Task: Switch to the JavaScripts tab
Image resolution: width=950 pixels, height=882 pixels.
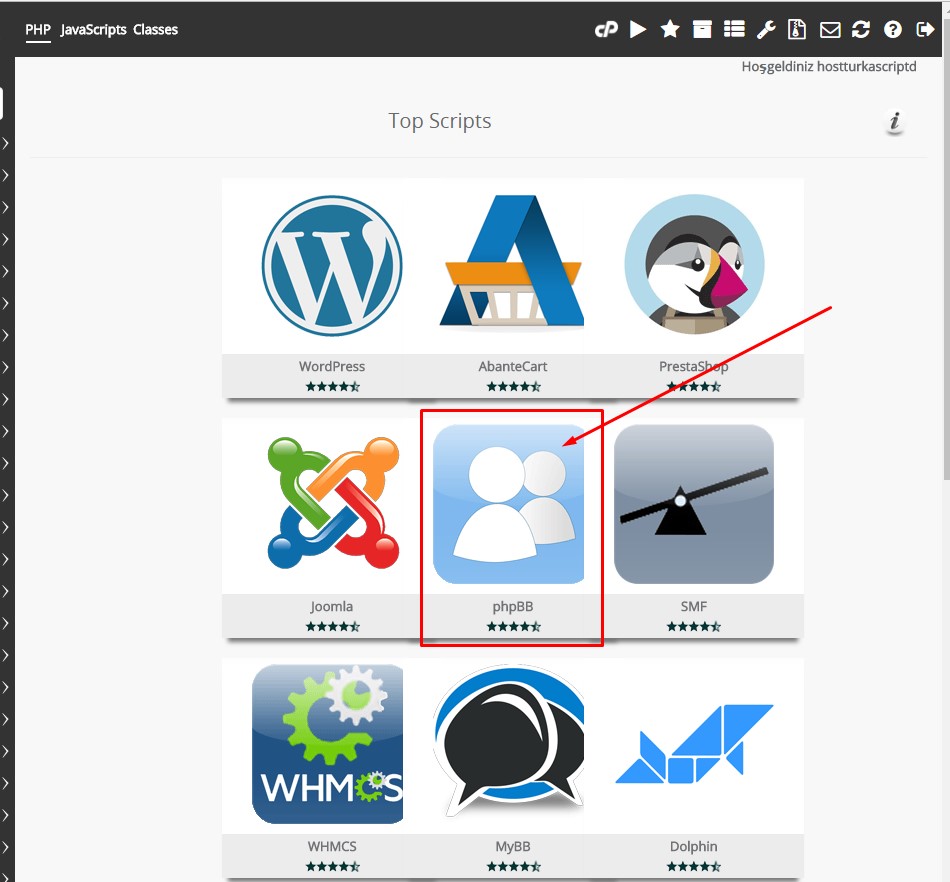Action: pyautogui.click(x=93, y=30)
